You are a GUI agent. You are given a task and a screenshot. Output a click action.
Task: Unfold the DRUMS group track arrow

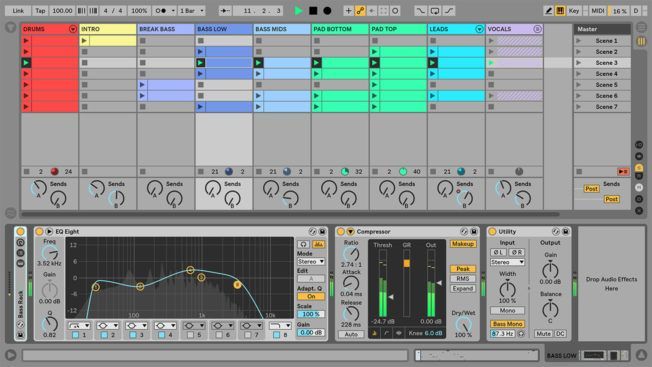pyautogui.click(x=73, y=29)
